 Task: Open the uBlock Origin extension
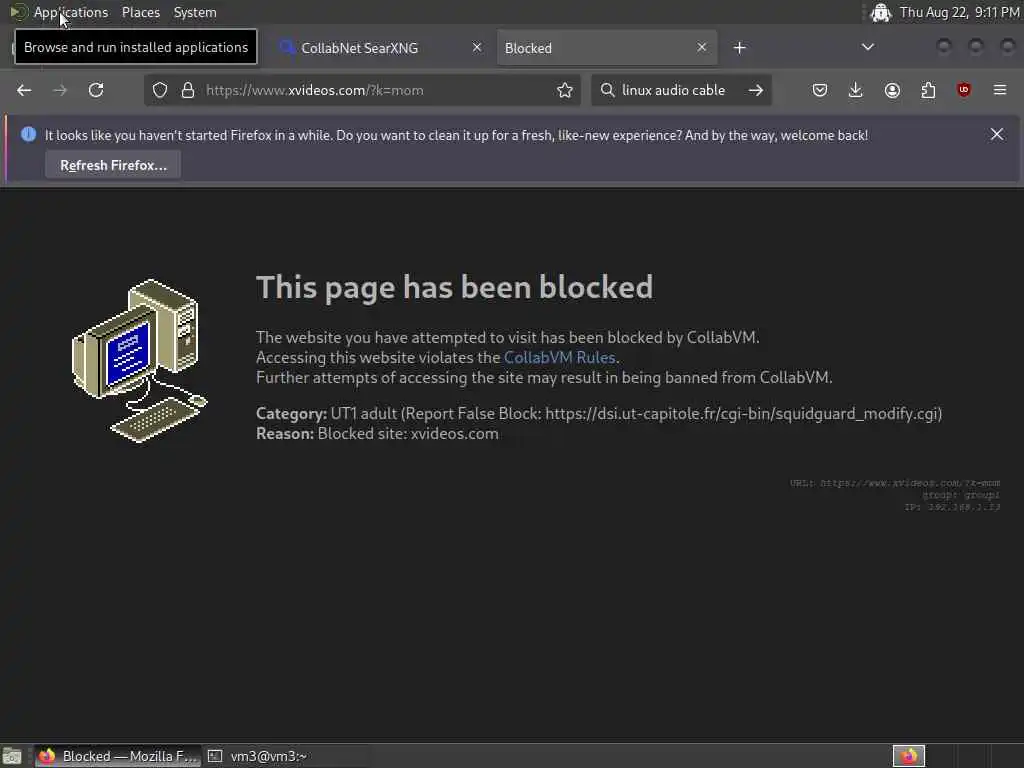tap(964, 90)
